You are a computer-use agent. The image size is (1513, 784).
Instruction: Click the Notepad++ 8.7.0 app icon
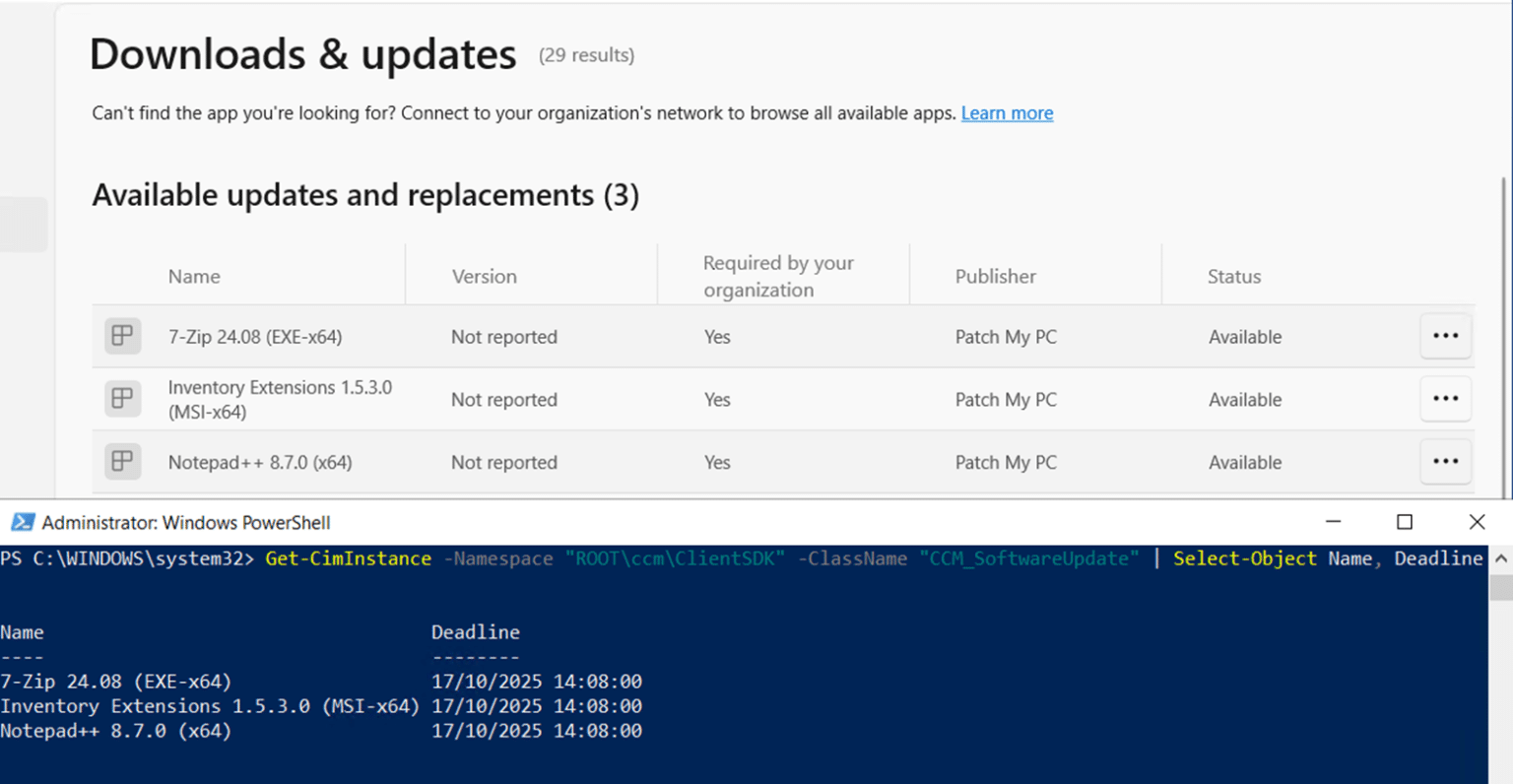pos(122,462)
